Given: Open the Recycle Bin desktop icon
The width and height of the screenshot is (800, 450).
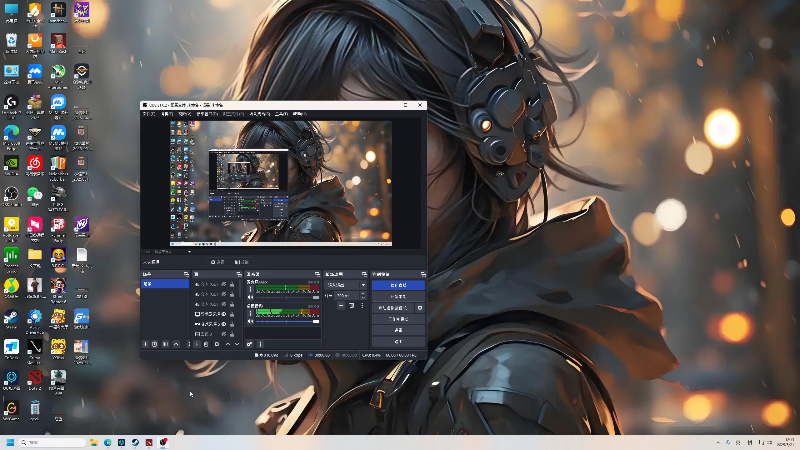Looking at the screenshot, I should (11, 43).
